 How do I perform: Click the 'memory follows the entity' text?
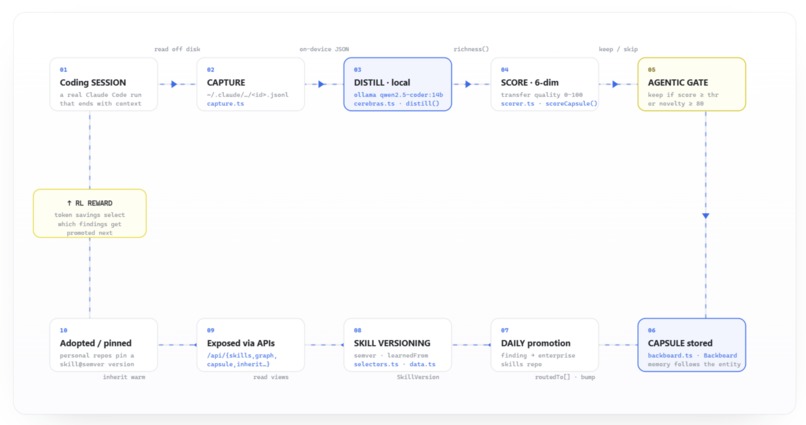(x=694, y=364)
